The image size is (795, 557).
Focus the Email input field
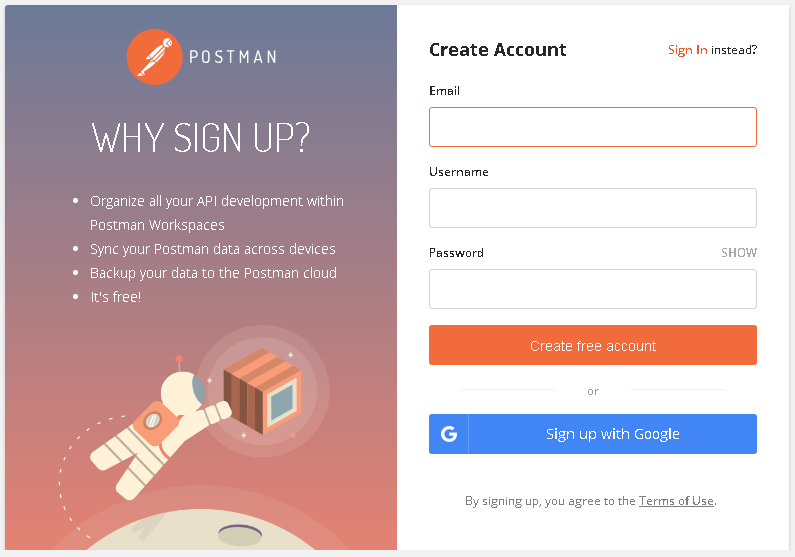593,127
